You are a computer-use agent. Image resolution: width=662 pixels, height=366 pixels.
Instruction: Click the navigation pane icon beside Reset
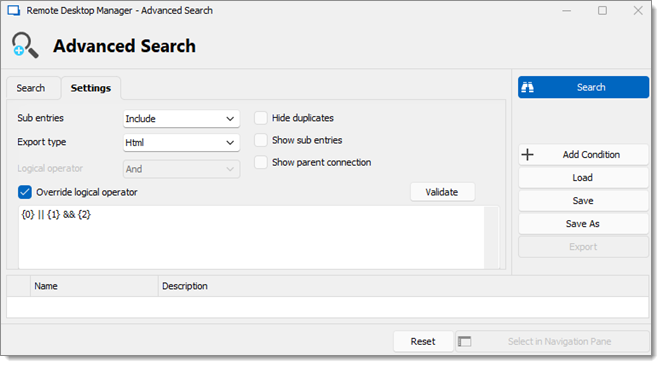(x=464, y=341)
